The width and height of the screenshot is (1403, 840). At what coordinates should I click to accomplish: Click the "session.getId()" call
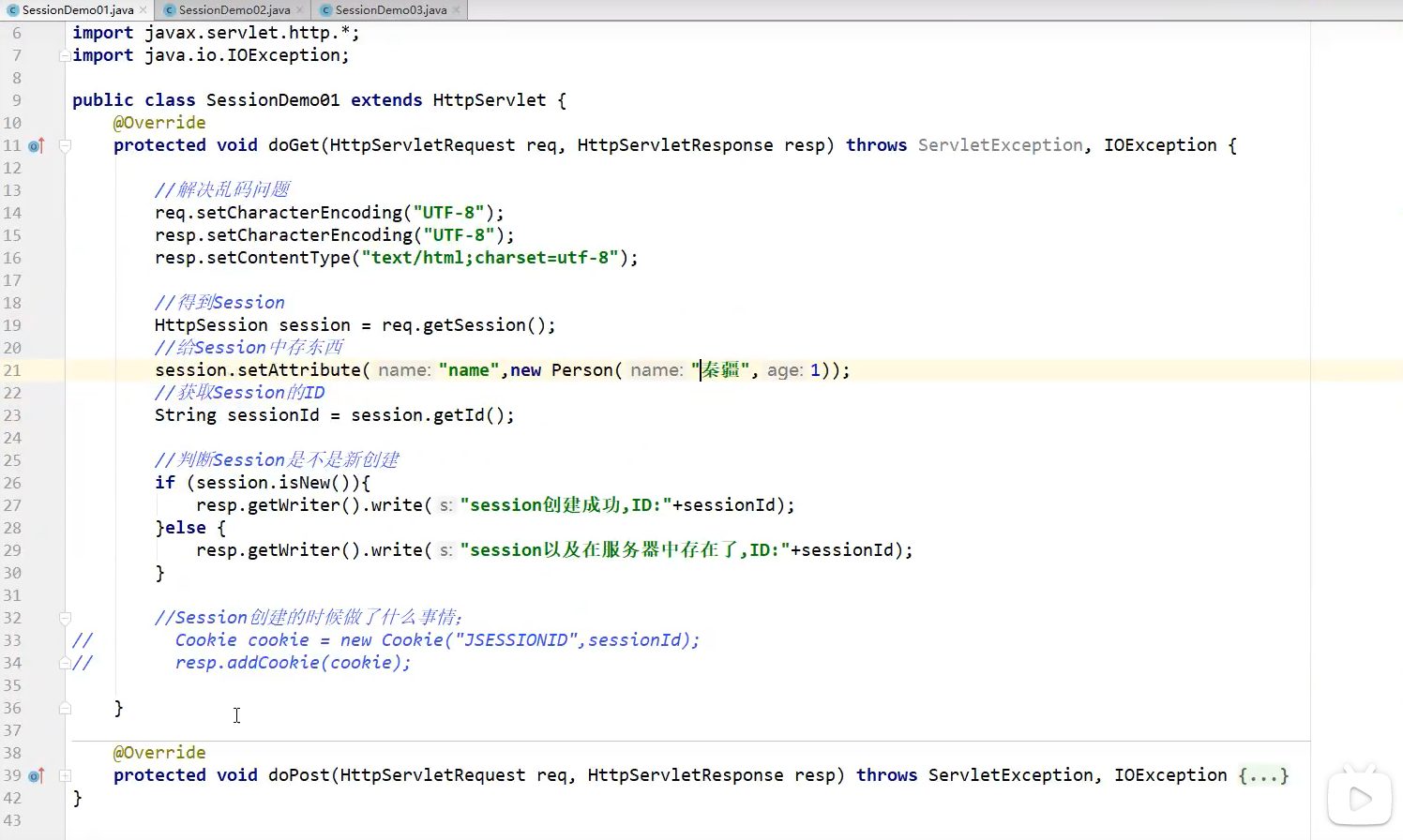[428, 415]
